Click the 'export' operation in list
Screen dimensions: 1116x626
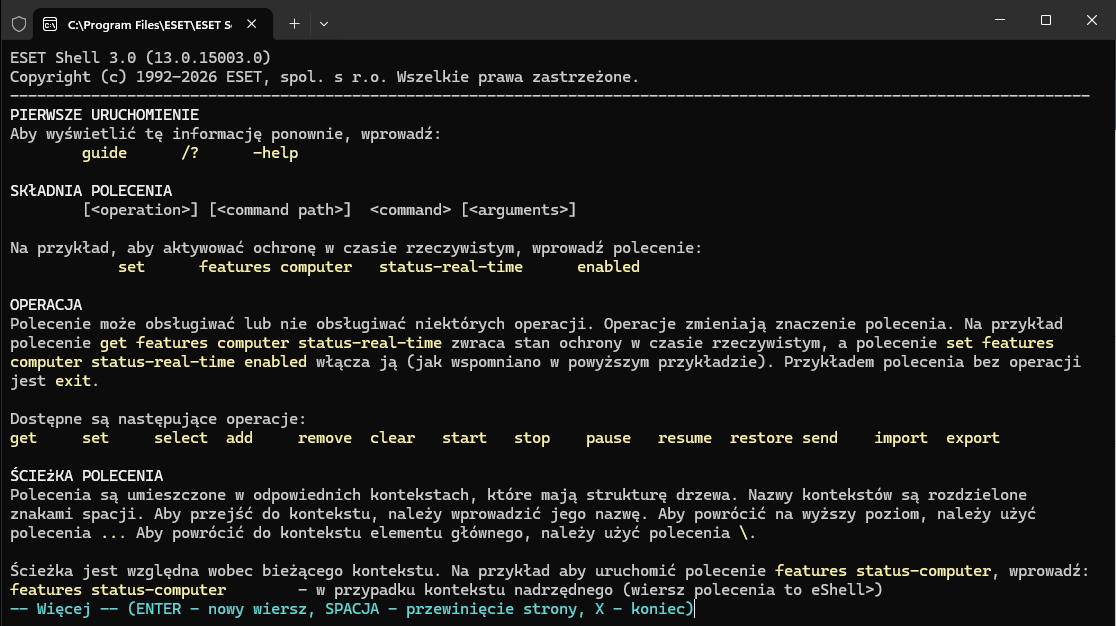click(x=973, y=438)
